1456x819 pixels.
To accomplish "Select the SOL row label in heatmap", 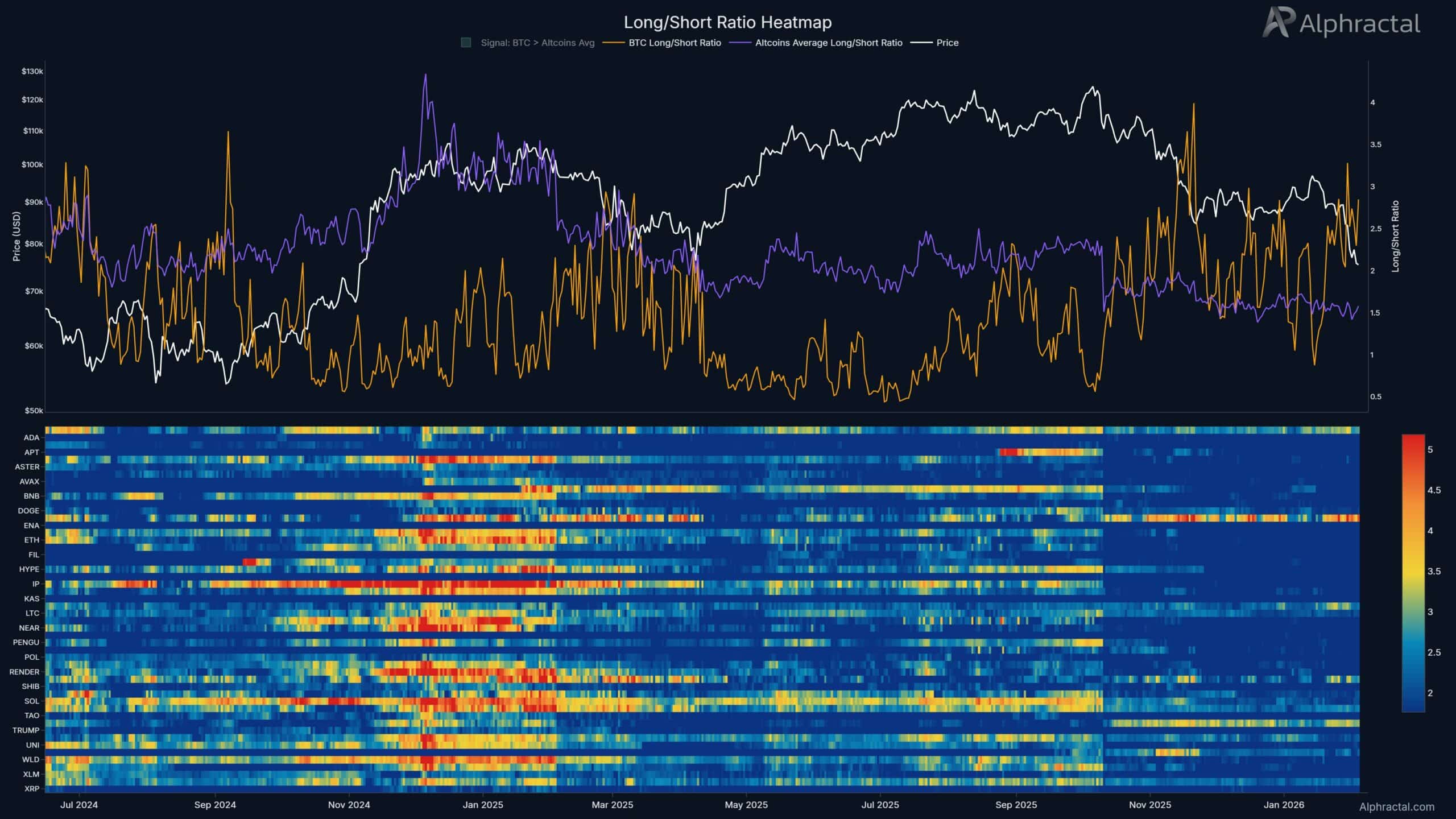I will (x=31, y=701).
